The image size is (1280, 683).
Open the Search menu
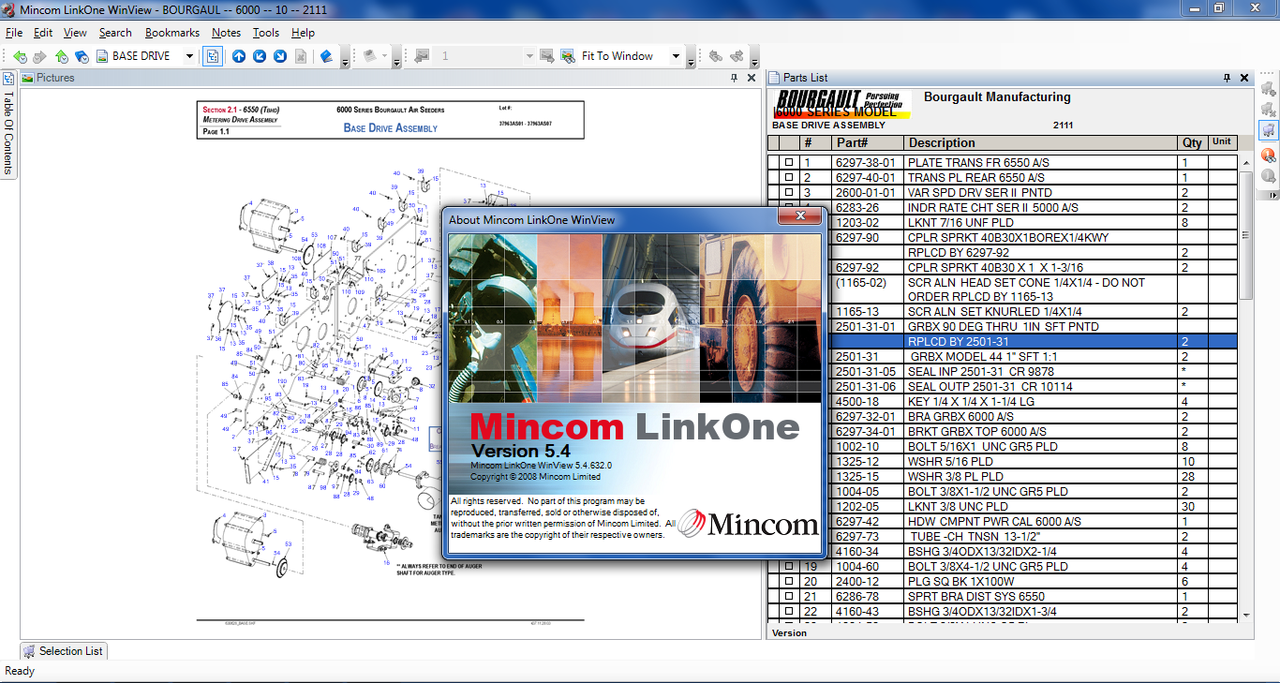(115, 33)
